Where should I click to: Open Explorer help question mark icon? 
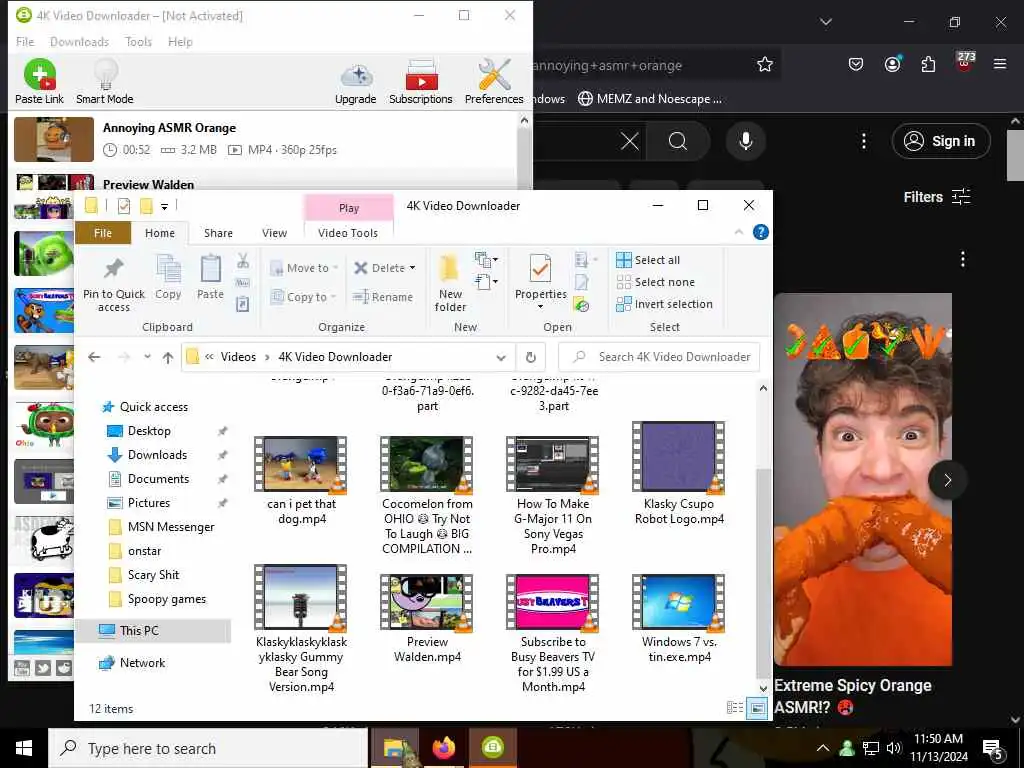click(761, 232)
